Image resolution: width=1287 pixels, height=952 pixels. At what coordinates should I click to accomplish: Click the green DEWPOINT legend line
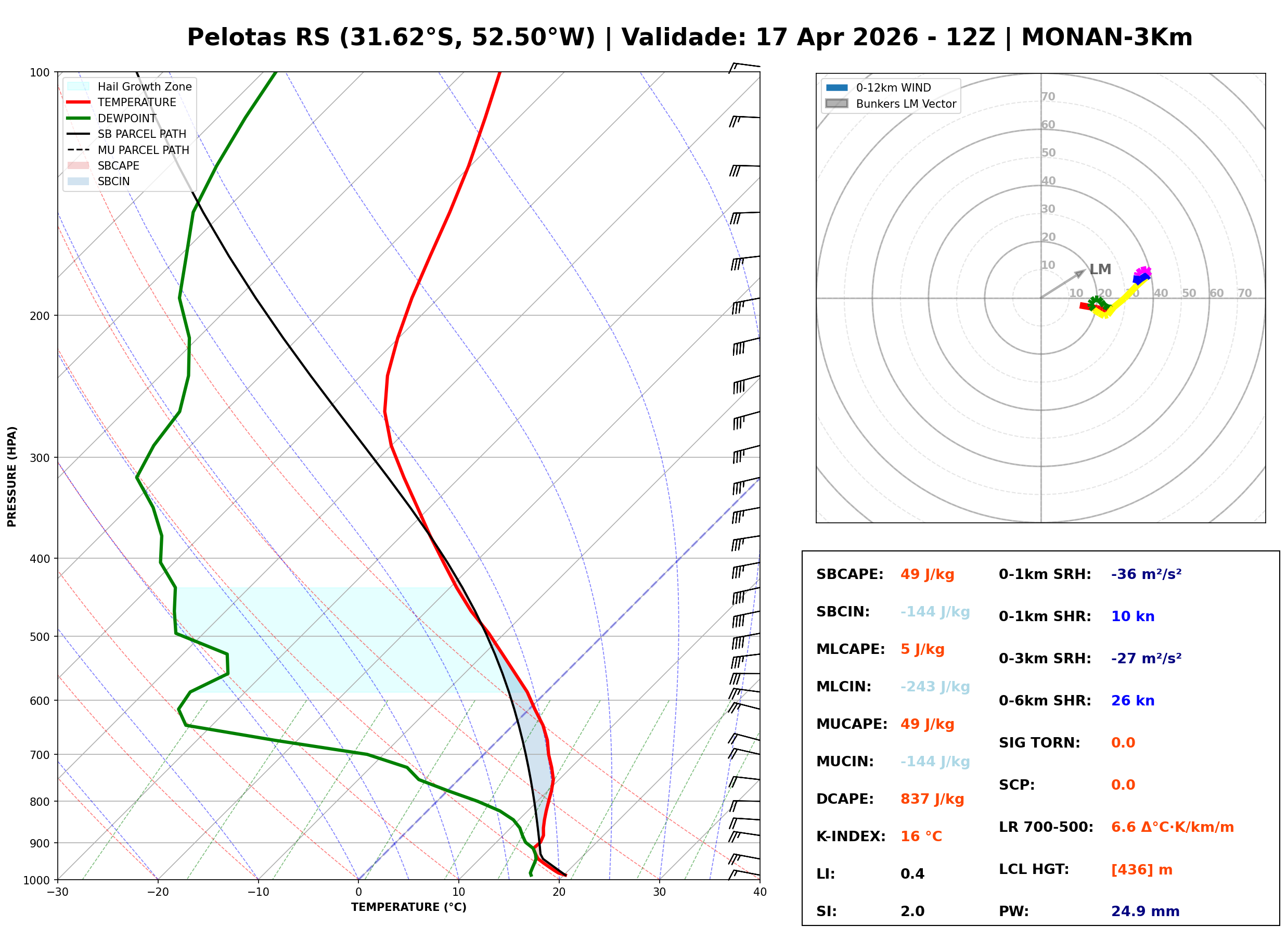coord(79,118)
